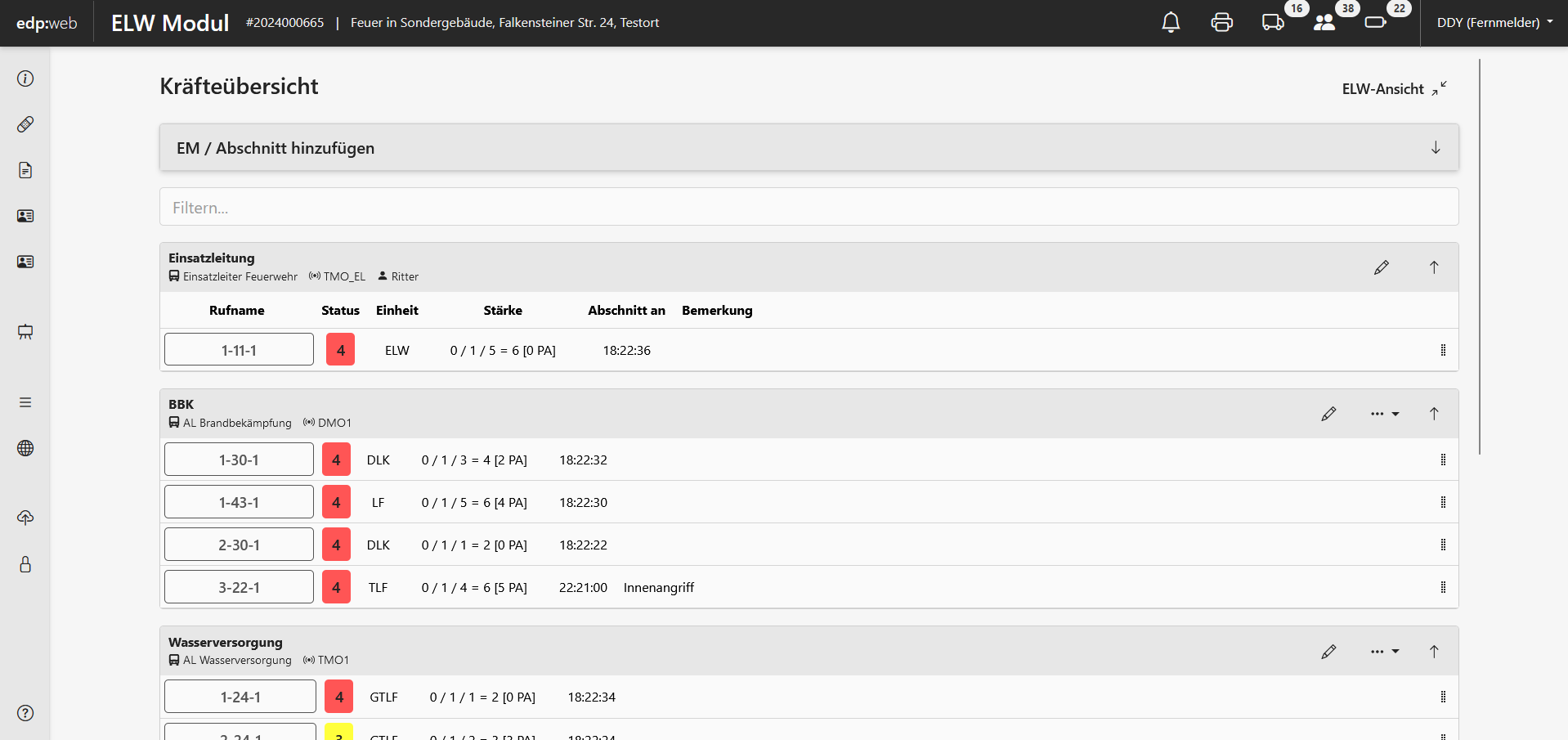Screen dimensions: 1568x740
Task: Move Einsatzleitung section up with arrow
Action: click(1434, 267)
